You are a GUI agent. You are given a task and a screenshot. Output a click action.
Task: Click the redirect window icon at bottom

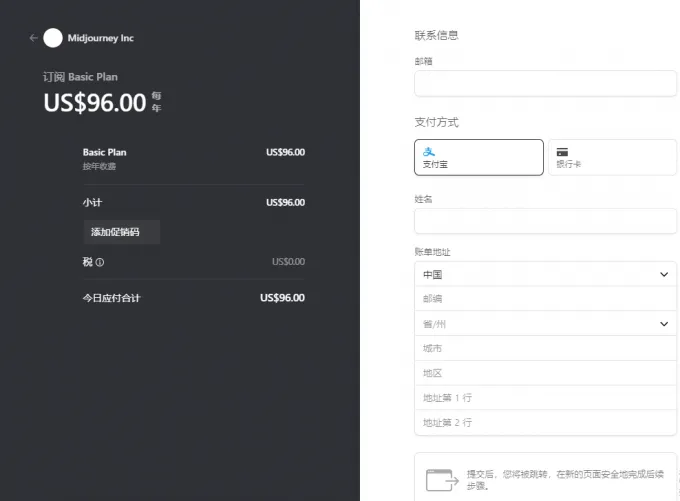(x=441, y=480)
